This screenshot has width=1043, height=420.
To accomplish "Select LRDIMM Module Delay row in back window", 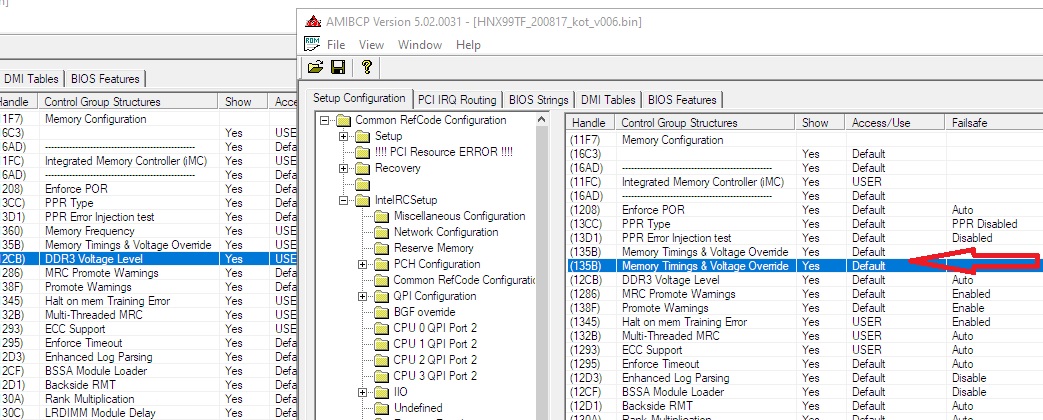I will [148, 413].
